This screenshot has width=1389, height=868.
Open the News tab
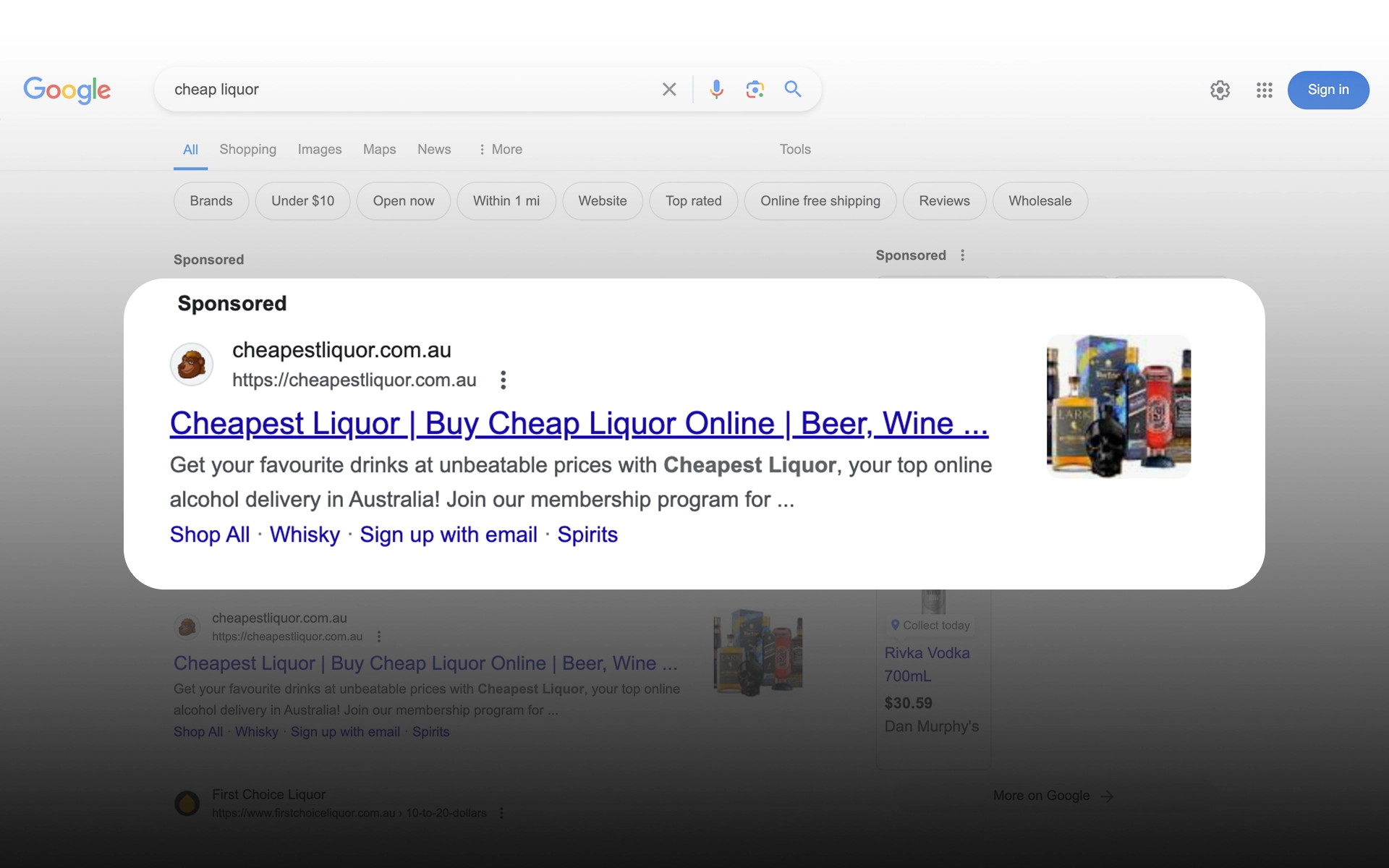click(x=434, y=150)
